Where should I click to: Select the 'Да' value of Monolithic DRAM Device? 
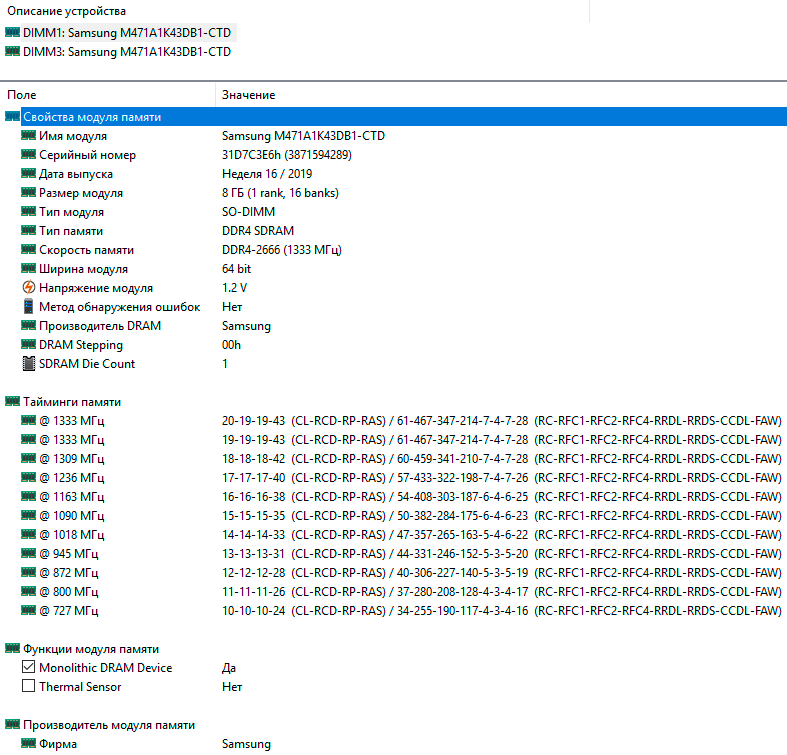click(x=229, y=668)
